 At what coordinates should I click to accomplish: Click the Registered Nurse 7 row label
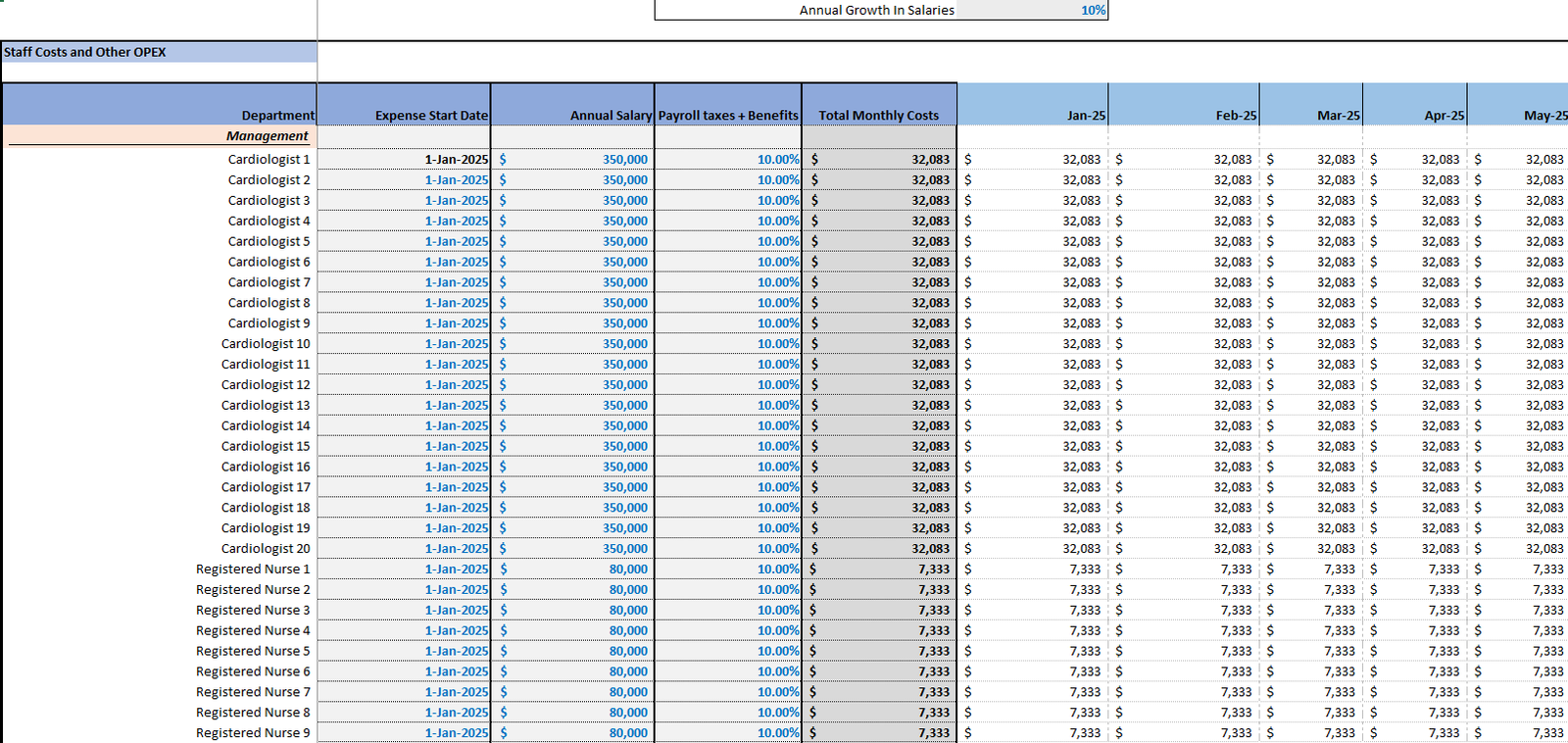[x=253, y=692]
